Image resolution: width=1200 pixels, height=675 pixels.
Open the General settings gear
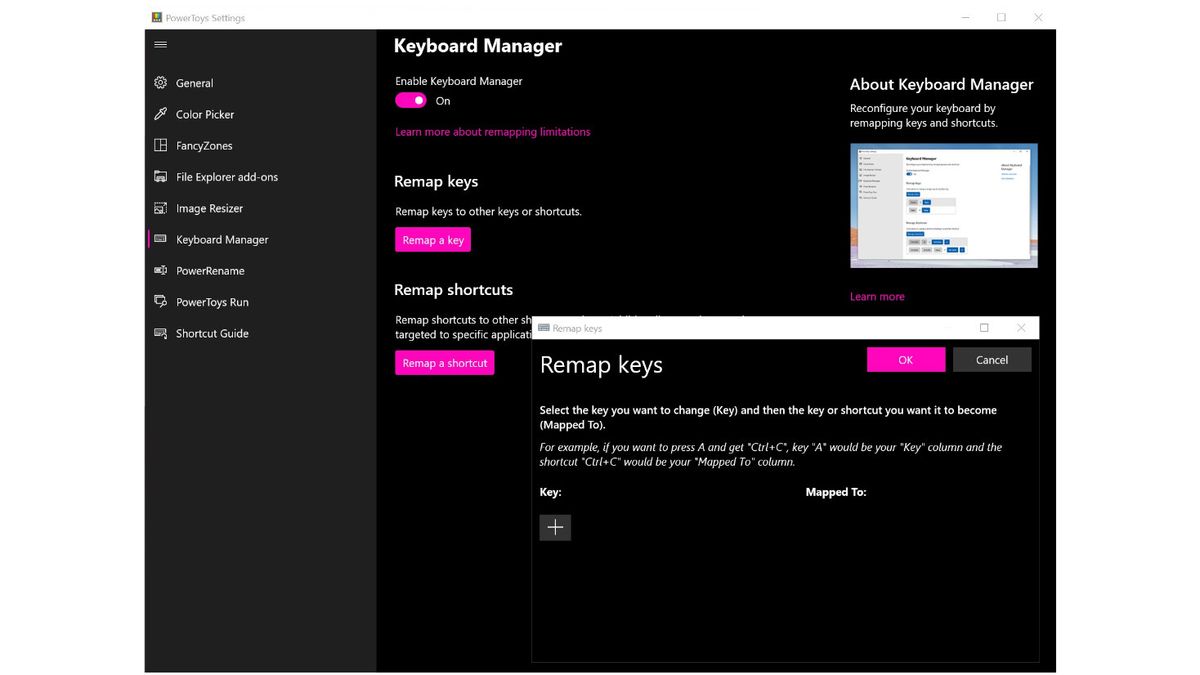(x=160, y=82)
